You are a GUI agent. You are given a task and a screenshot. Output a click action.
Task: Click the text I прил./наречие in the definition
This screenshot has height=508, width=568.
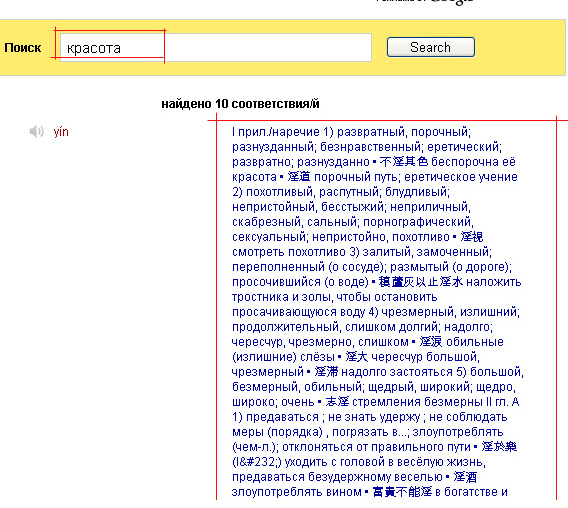[276, 132]
